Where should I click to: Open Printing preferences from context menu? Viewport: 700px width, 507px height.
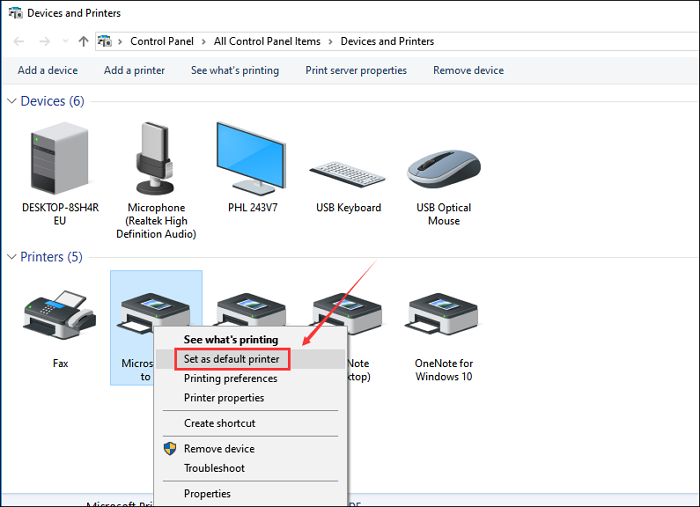pos(230,378)
